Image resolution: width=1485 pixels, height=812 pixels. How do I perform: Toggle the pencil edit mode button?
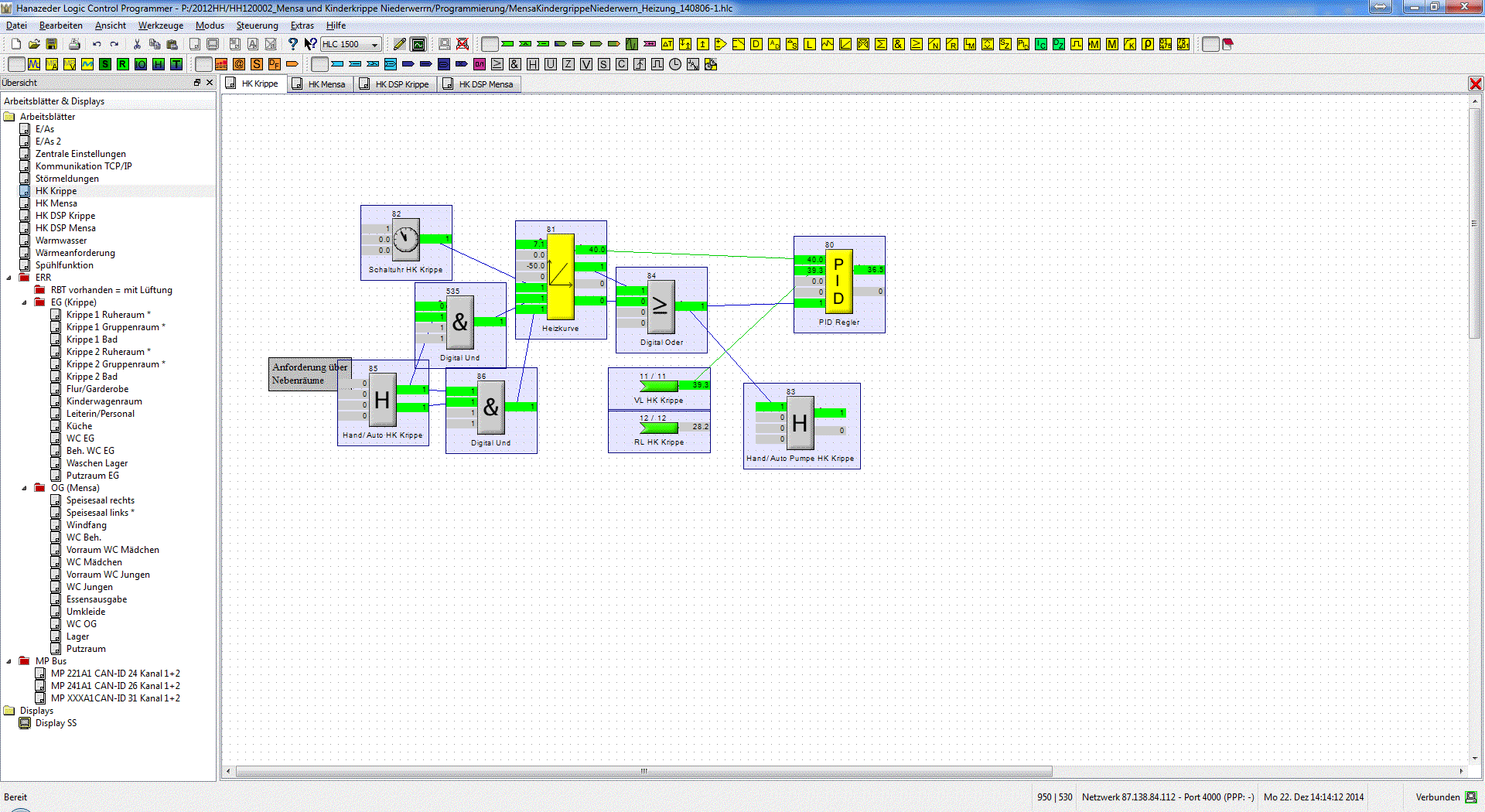coord(399,44)
